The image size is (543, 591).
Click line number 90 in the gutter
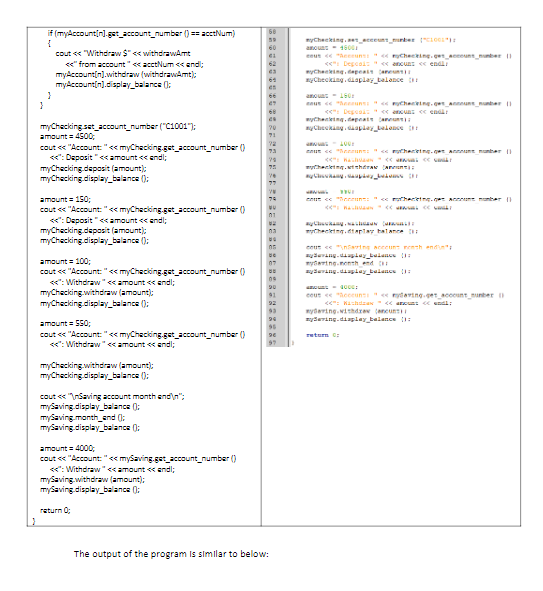coord(272,287)
